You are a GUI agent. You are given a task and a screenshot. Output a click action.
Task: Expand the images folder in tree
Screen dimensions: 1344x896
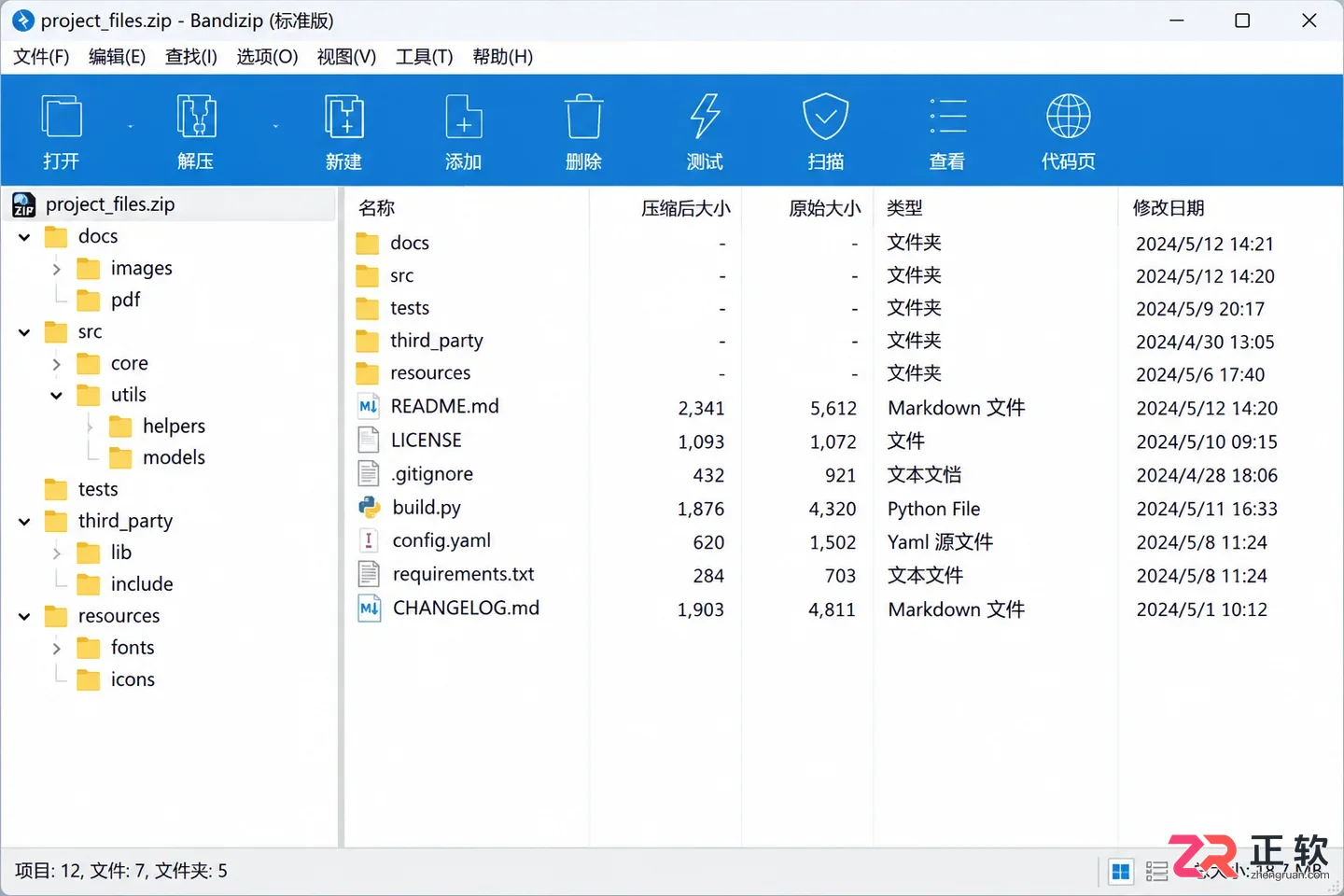click(x=56, y=269)
